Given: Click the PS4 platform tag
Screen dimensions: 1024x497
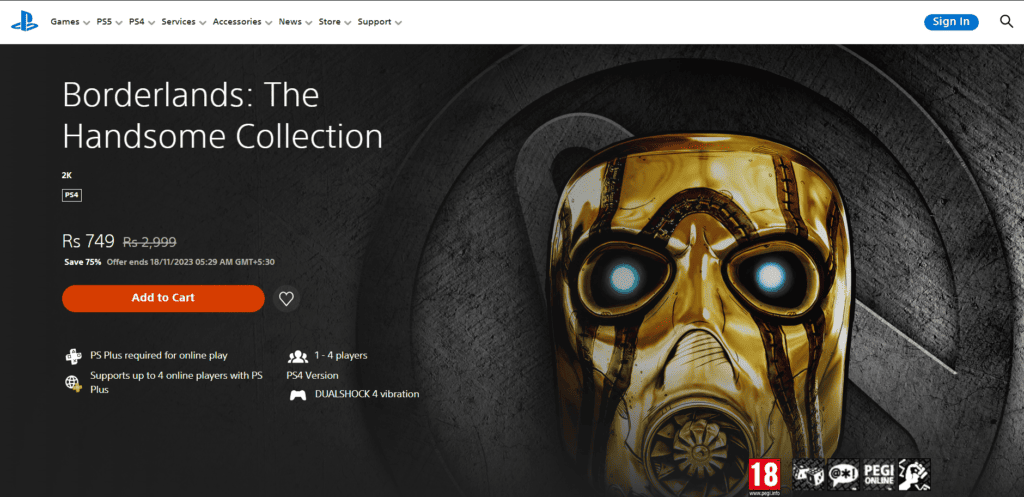Looking at the screenshot, I should coord(72,195).
